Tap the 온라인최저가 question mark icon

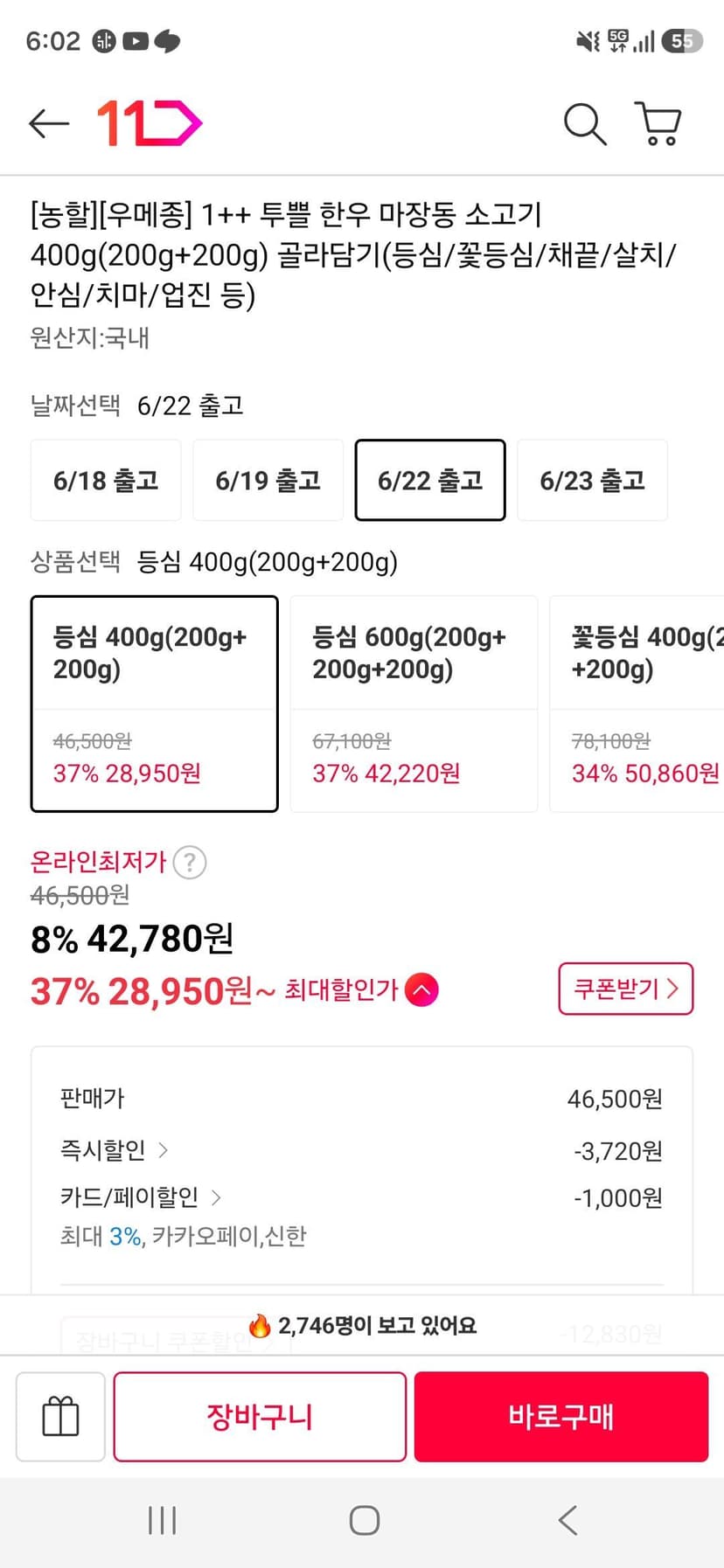click(x=190, y=863)
